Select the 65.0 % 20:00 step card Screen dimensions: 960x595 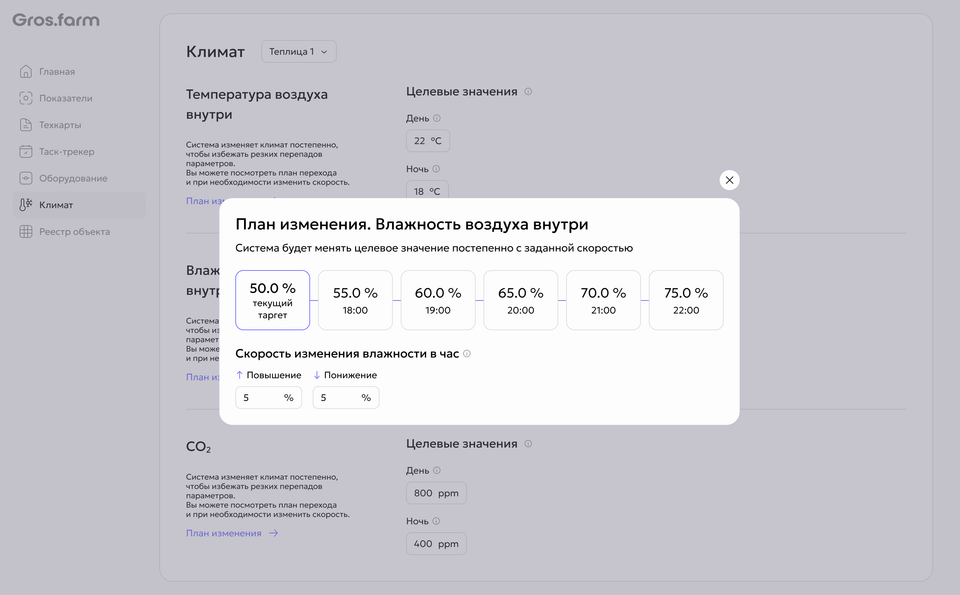[x=520, y=300]
